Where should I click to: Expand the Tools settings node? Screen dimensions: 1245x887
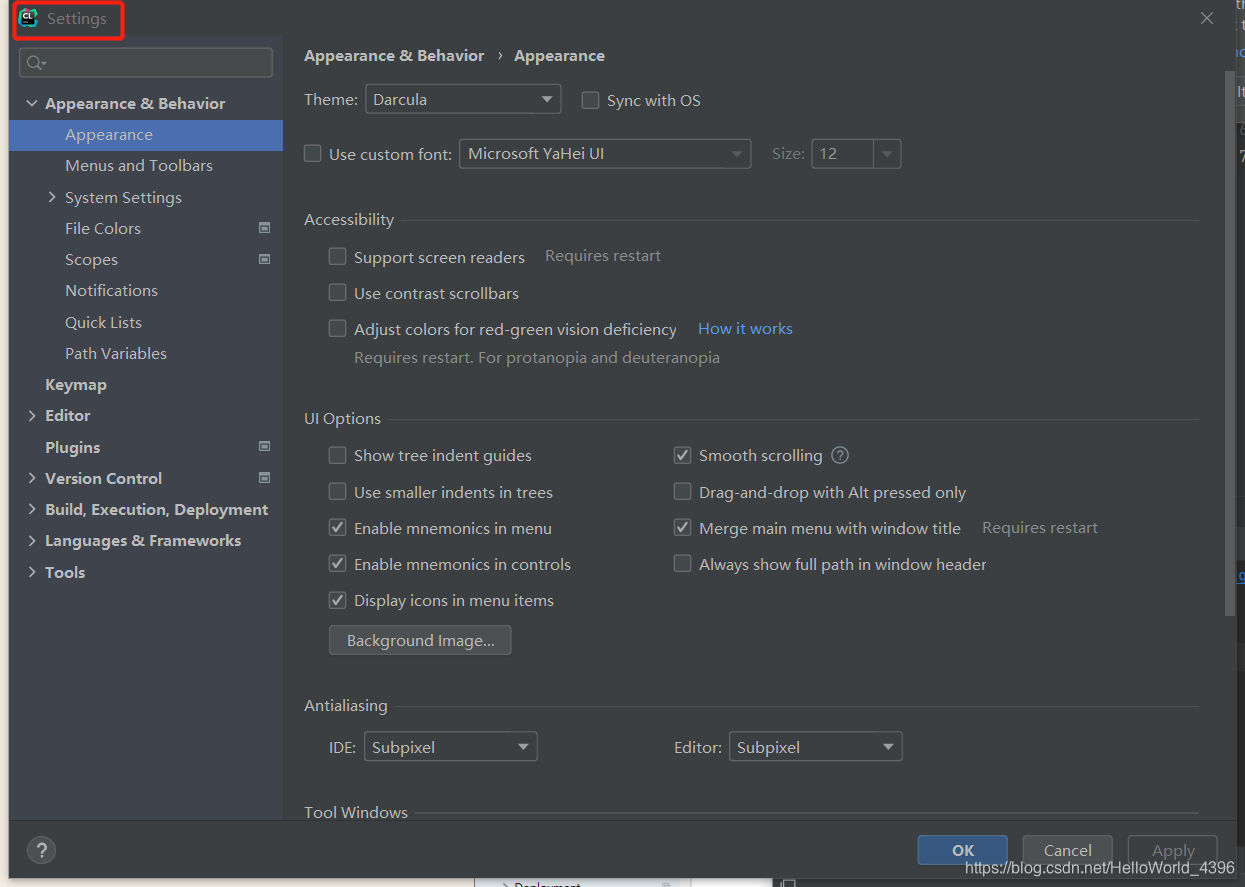coord(32,572)
